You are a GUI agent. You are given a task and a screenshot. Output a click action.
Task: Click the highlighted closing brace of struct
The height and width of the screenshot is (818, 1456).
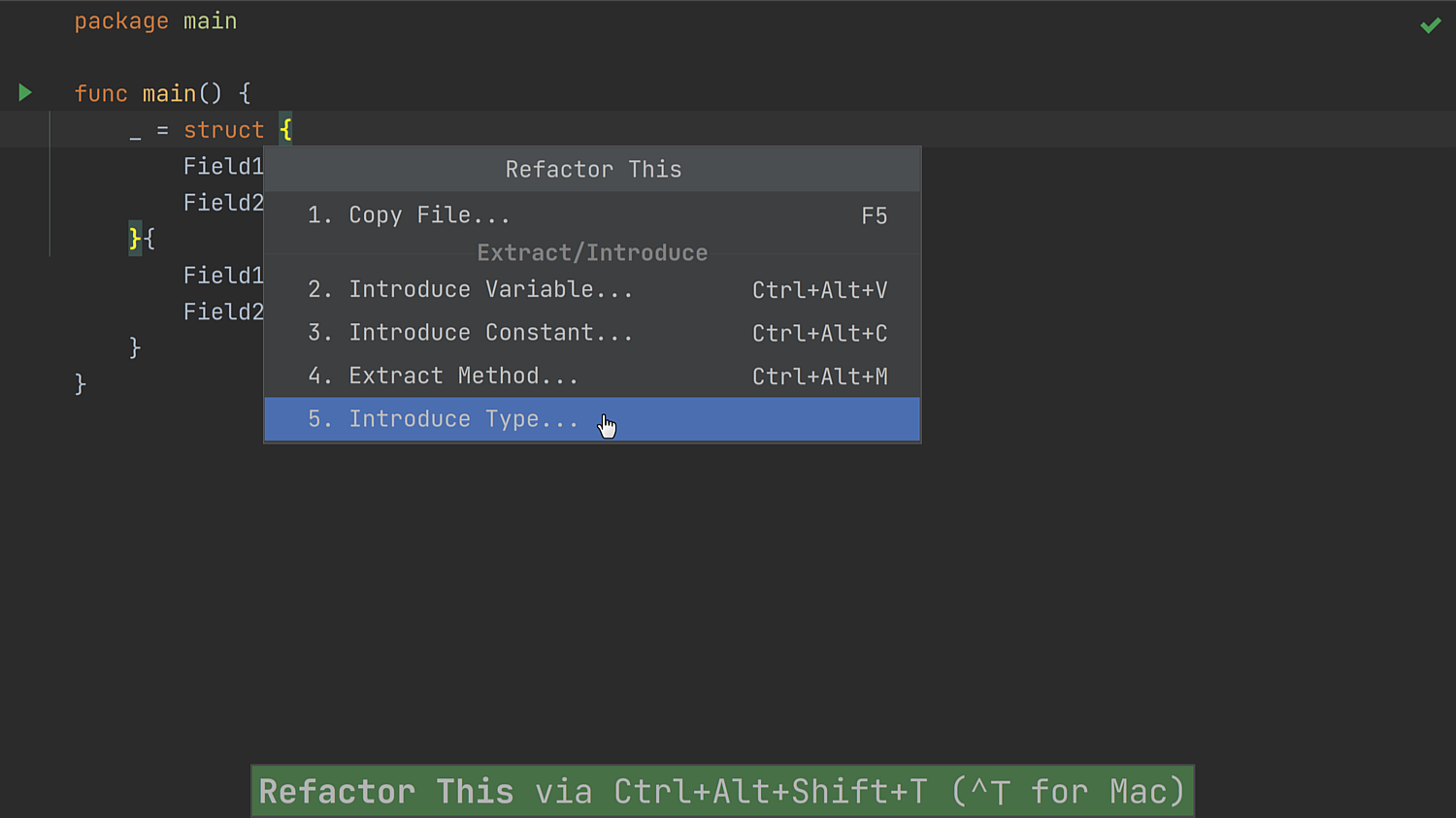coord(135,239)
